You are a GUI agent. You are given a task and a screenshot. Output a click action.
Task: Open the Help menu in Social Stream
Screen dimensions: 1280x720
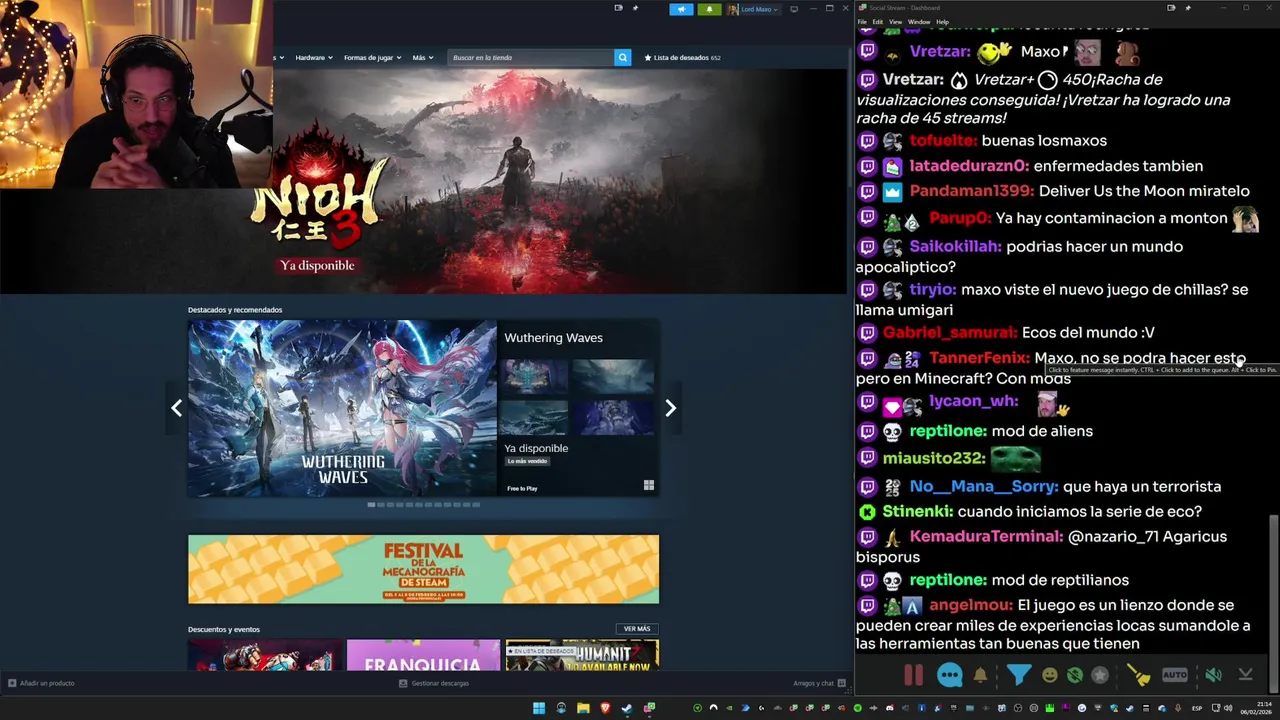pos(942,22)
